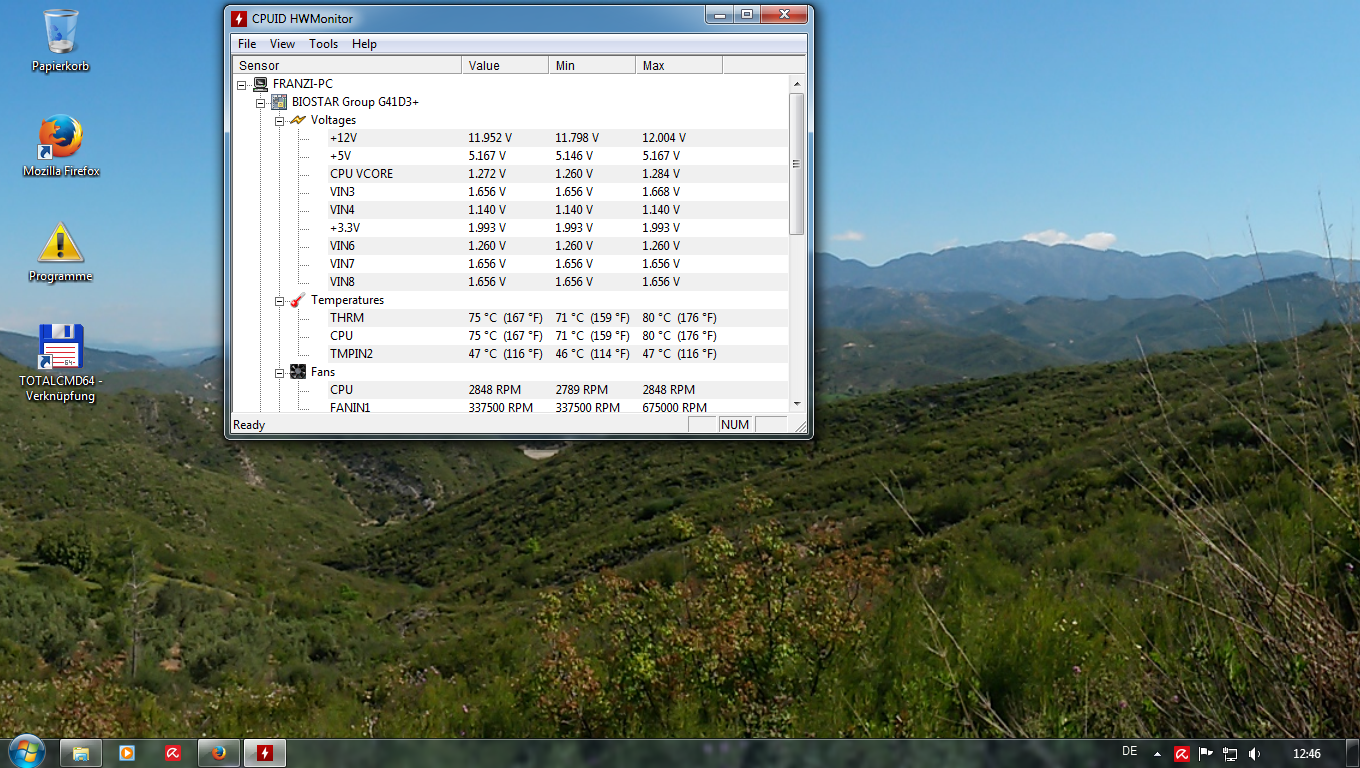Select the CPU VCORE row
1360x768 pixels.
pos(558,174)
